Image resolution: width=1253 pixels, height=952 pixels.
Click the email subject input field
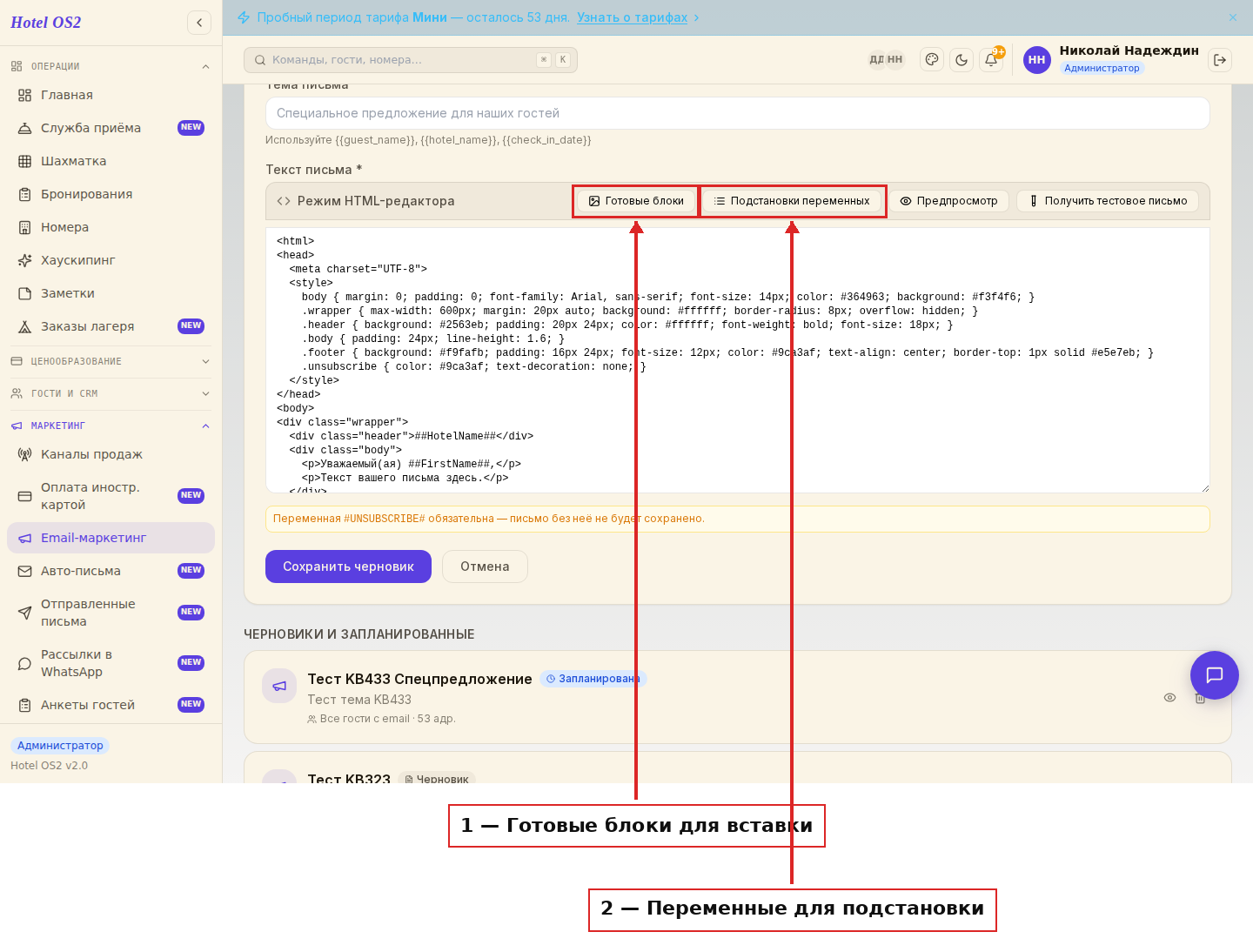[738, 113]
